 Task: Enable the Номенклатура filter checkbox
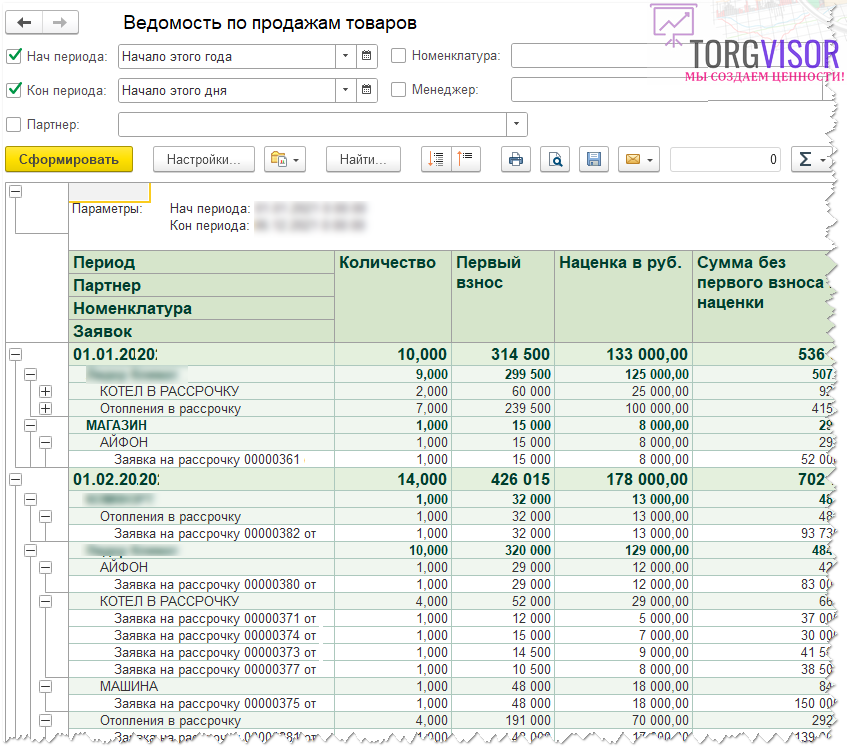[x=398, y=56]
